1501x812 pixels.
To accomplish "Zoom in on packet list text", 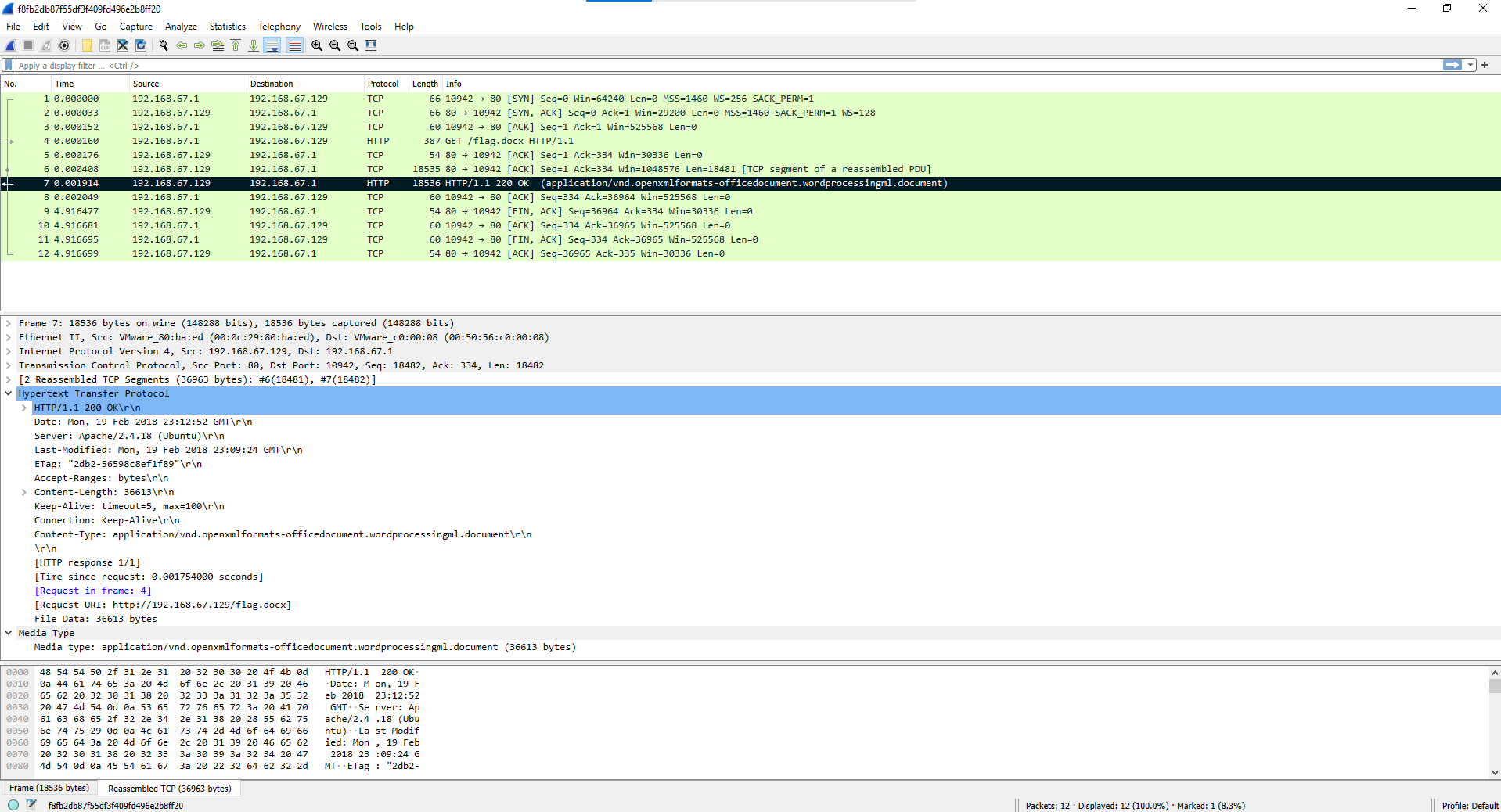I will [317, 45].
